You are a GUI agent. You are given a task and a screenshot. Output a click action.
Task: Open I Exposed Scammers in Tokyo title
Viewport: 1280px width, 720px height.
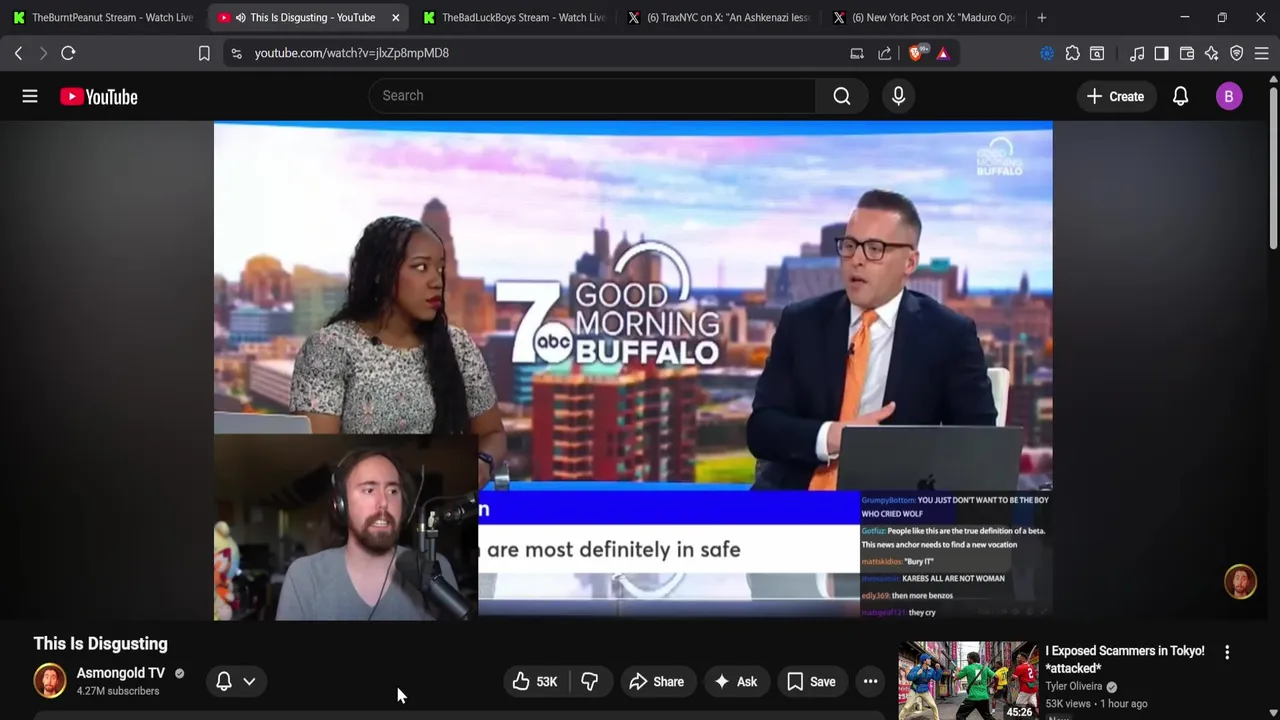1125,659
